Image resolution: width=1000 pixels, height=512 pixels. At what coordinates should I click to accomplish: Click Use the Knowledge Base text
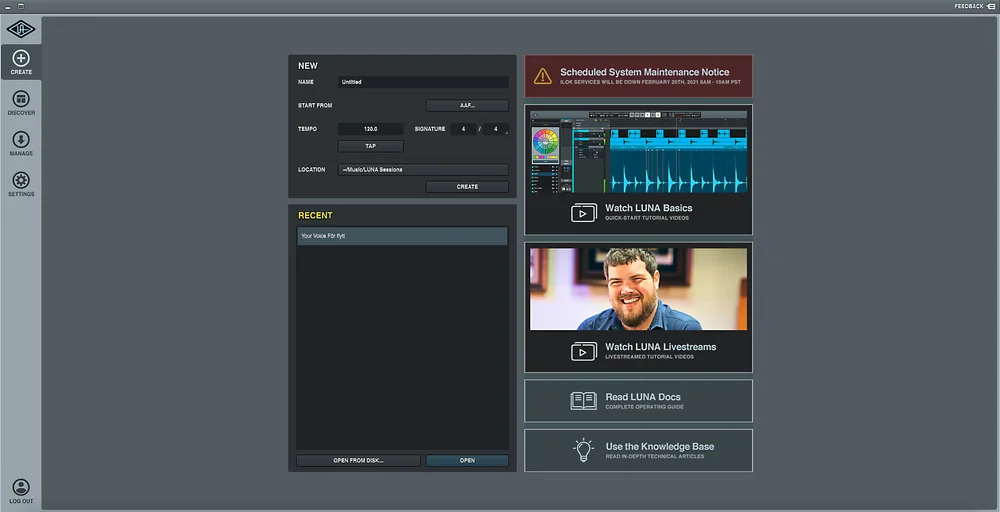pyautogui.click(x=659, y=446)
